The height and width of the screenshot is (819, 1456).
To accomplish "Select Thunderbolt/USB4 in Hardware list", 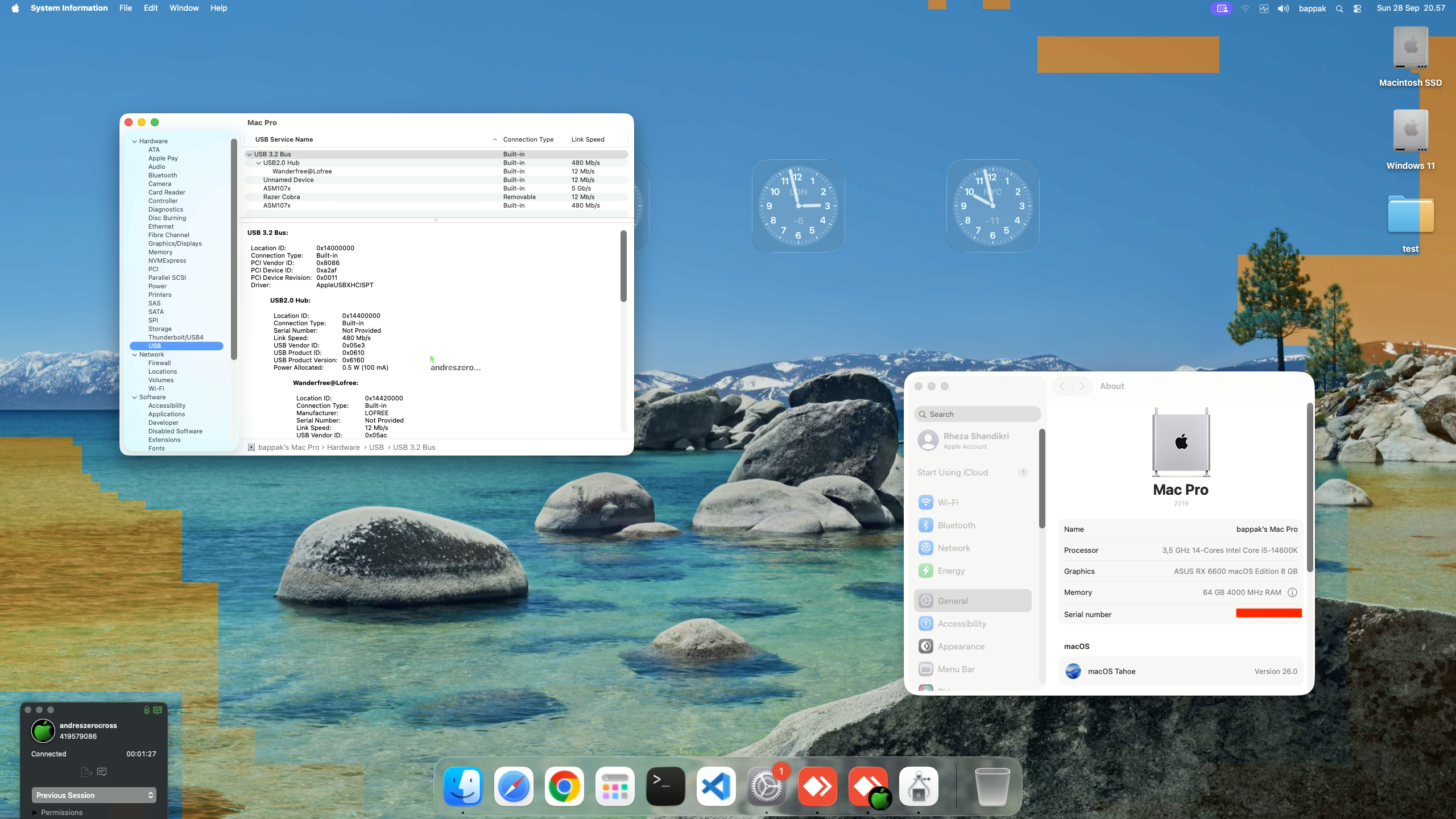I will point(175,337).
